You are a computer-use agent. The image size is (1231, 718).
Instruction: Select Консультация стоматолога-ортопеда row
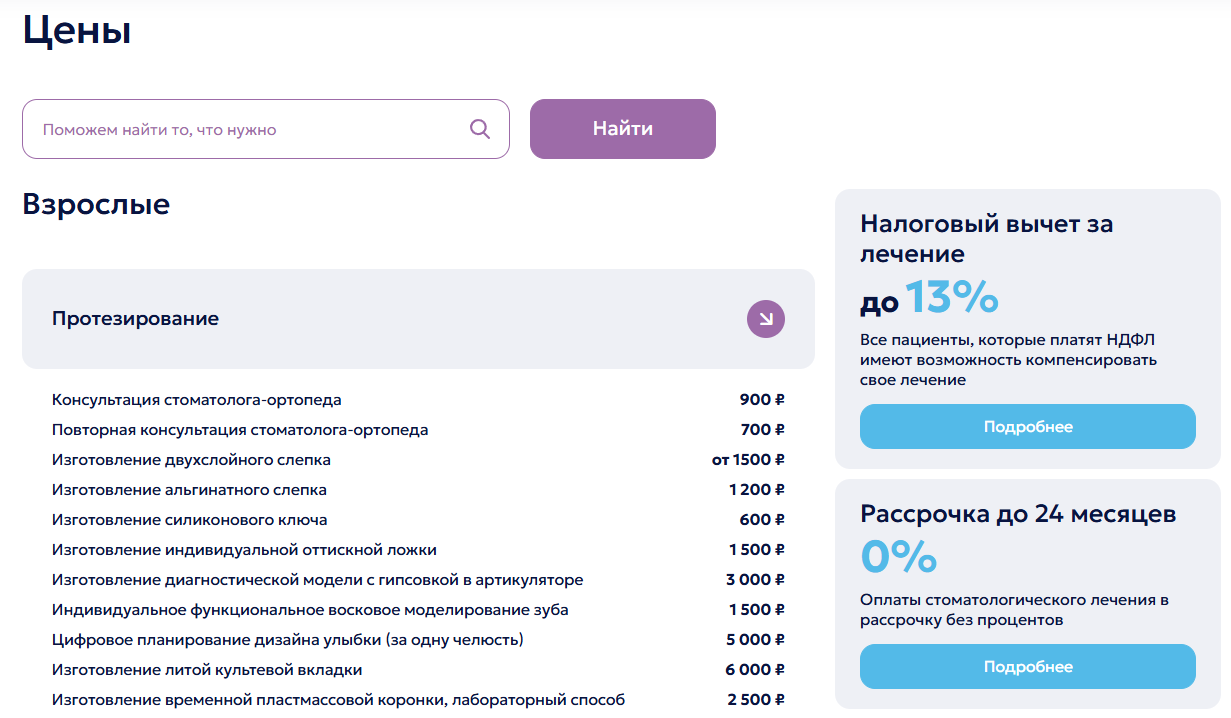pyautogui.click(x=197, y=400)
